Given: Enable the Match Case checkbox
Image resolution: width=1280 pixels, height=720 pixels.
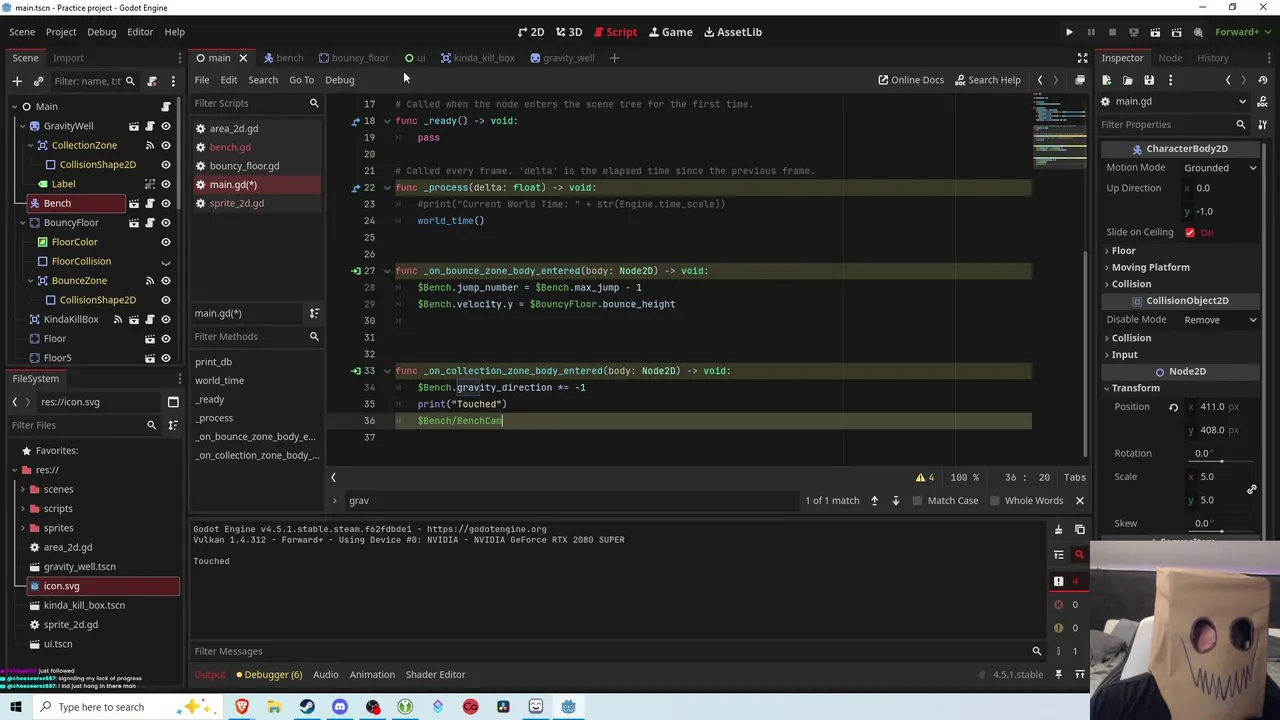Looking at the screenshot, I should pyautogui.click(x=916, y=501).
